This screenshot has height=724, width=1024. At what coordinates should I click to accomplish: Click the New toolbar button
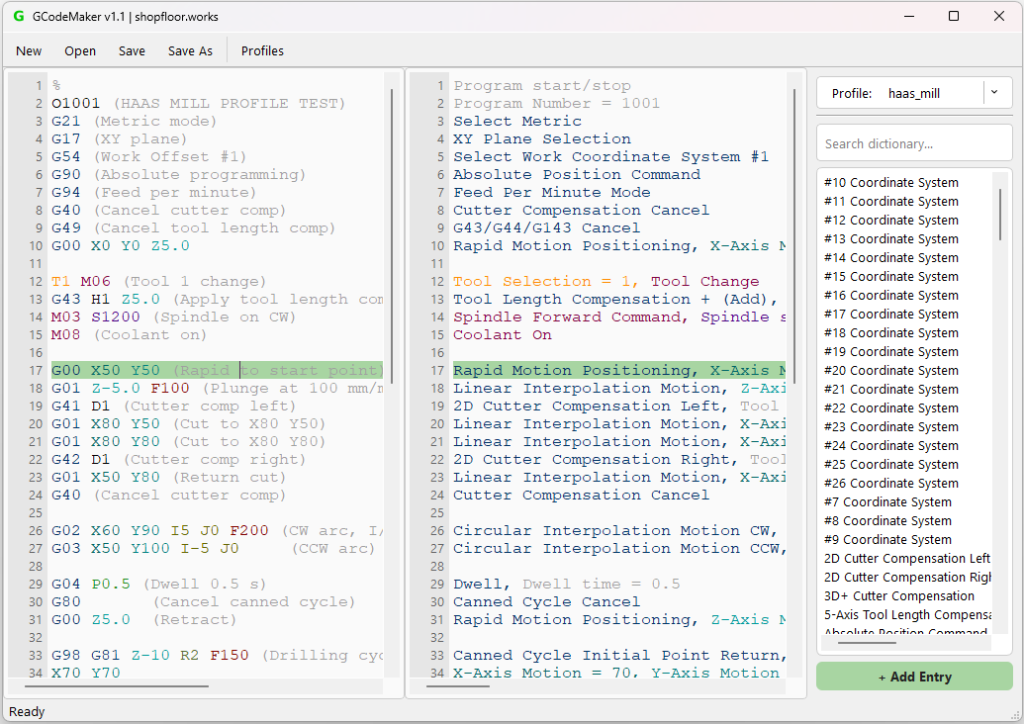[x=29, y=51]
